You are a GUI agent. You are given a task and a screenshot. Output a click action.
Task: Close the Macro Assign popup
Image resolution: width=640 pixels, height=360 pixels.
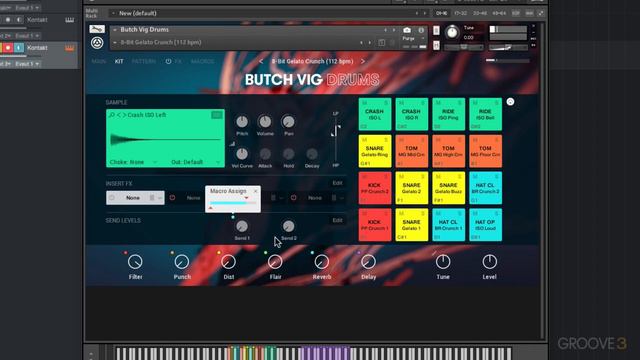coord(256,191)
